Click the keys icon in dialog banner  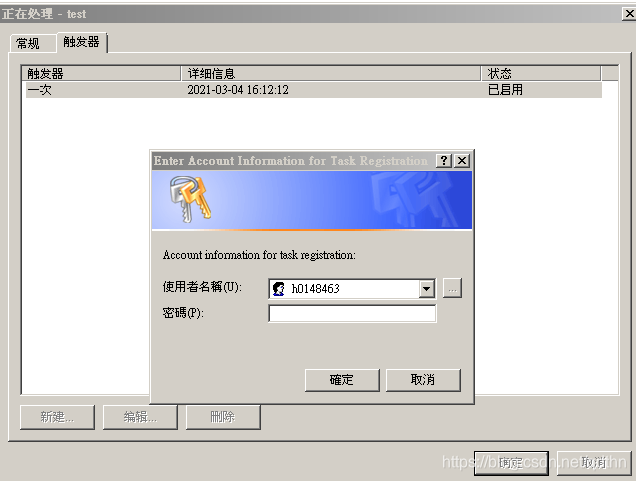(190, 199)
